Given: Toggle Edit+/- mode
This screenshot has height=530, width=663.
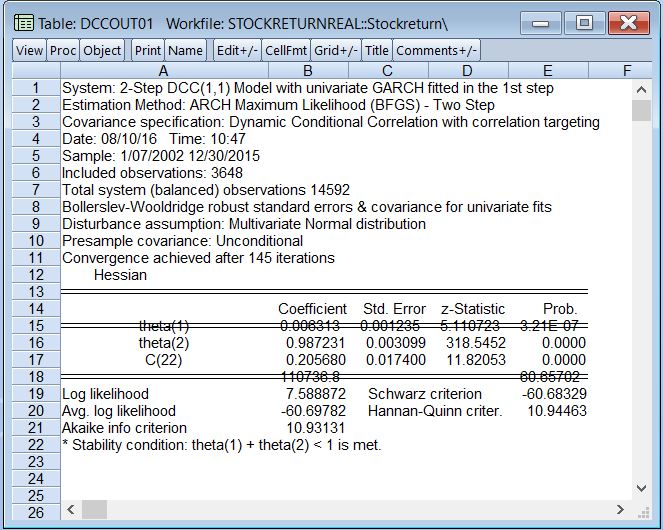Looking at the screenshot, I should [237, 50].
